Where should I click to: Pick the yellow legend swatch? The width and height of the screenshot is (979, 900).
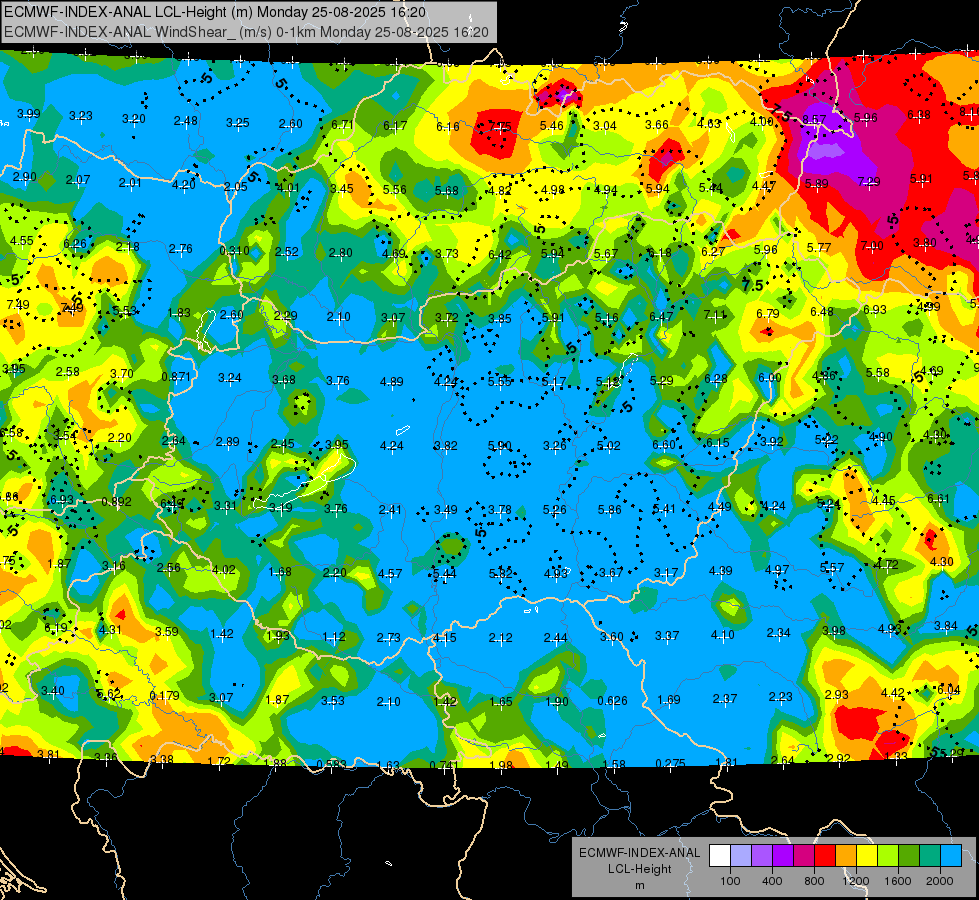click(867, 856)
